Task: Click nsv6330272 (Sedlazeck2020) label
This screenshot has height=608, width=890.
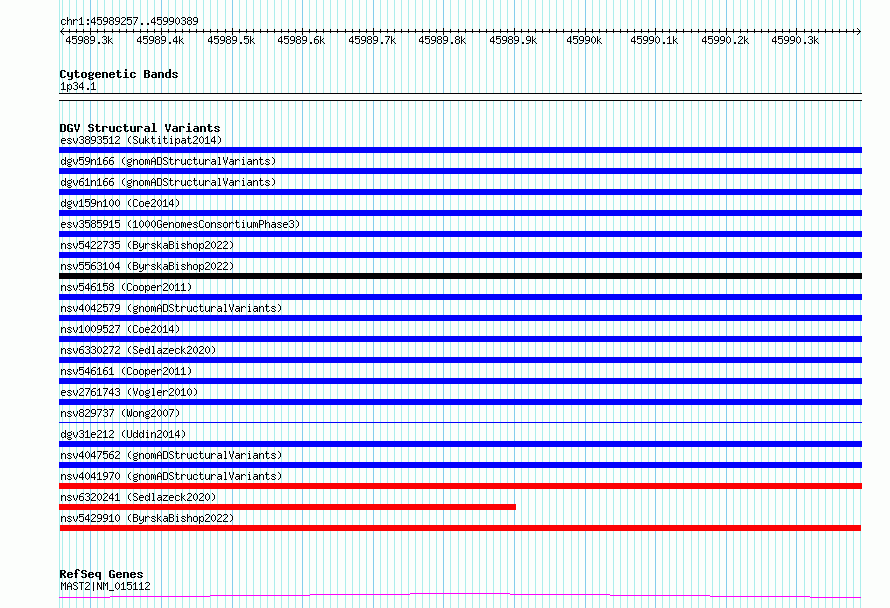Action: (138, 350)
